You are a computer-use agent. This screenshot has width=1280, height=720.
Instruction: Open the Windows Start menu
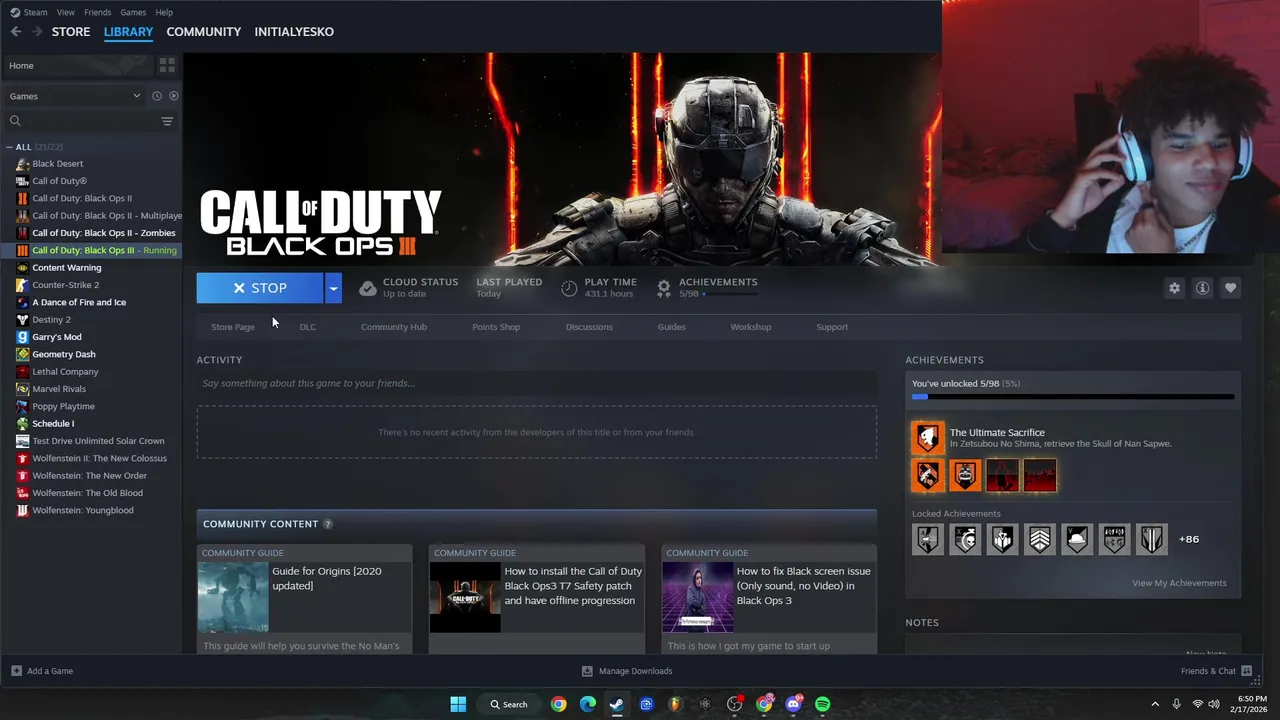458,704
